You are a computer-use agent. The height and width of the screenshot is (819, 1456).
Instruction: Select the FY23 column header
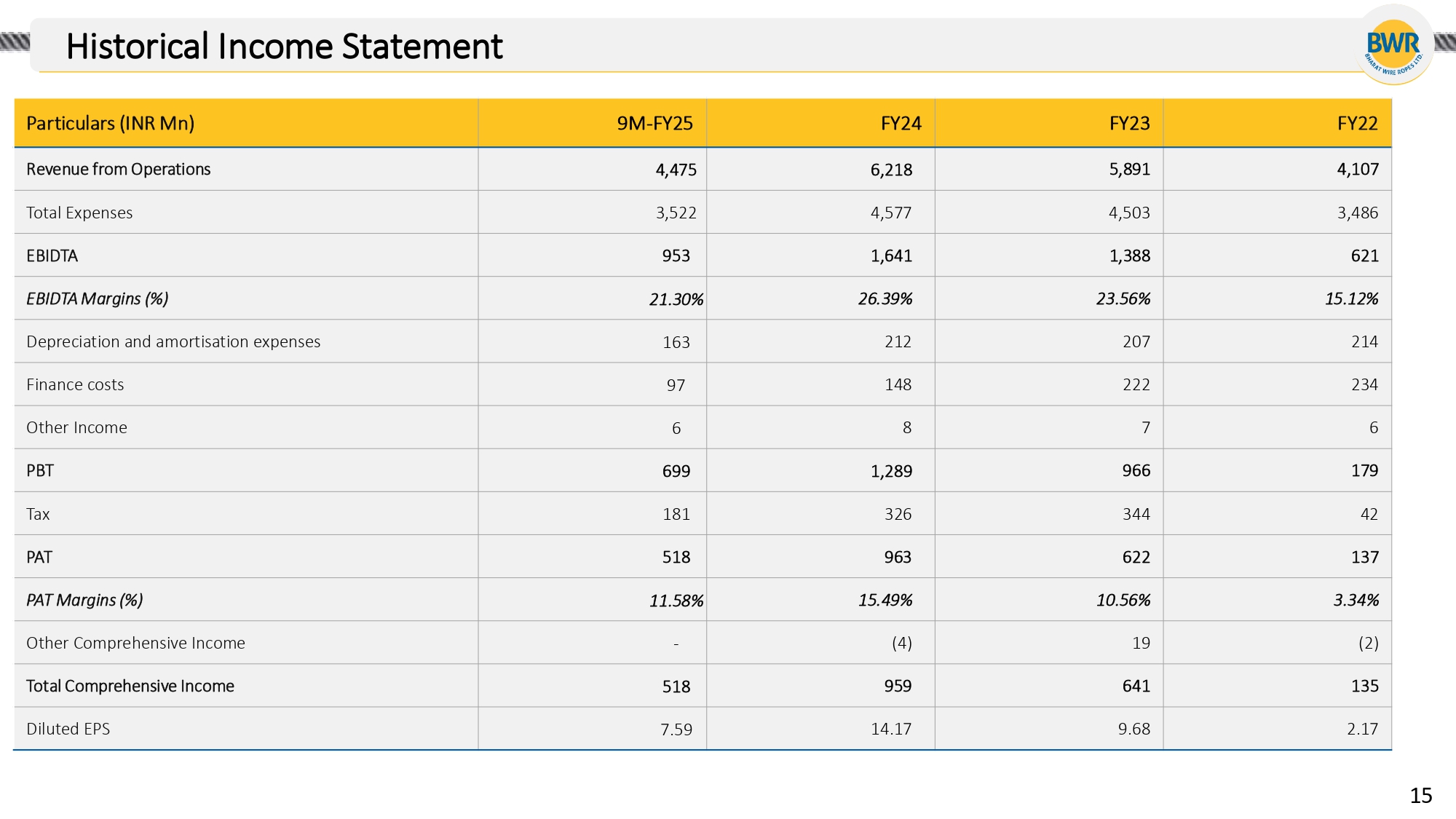click(x=1129, y=123)
